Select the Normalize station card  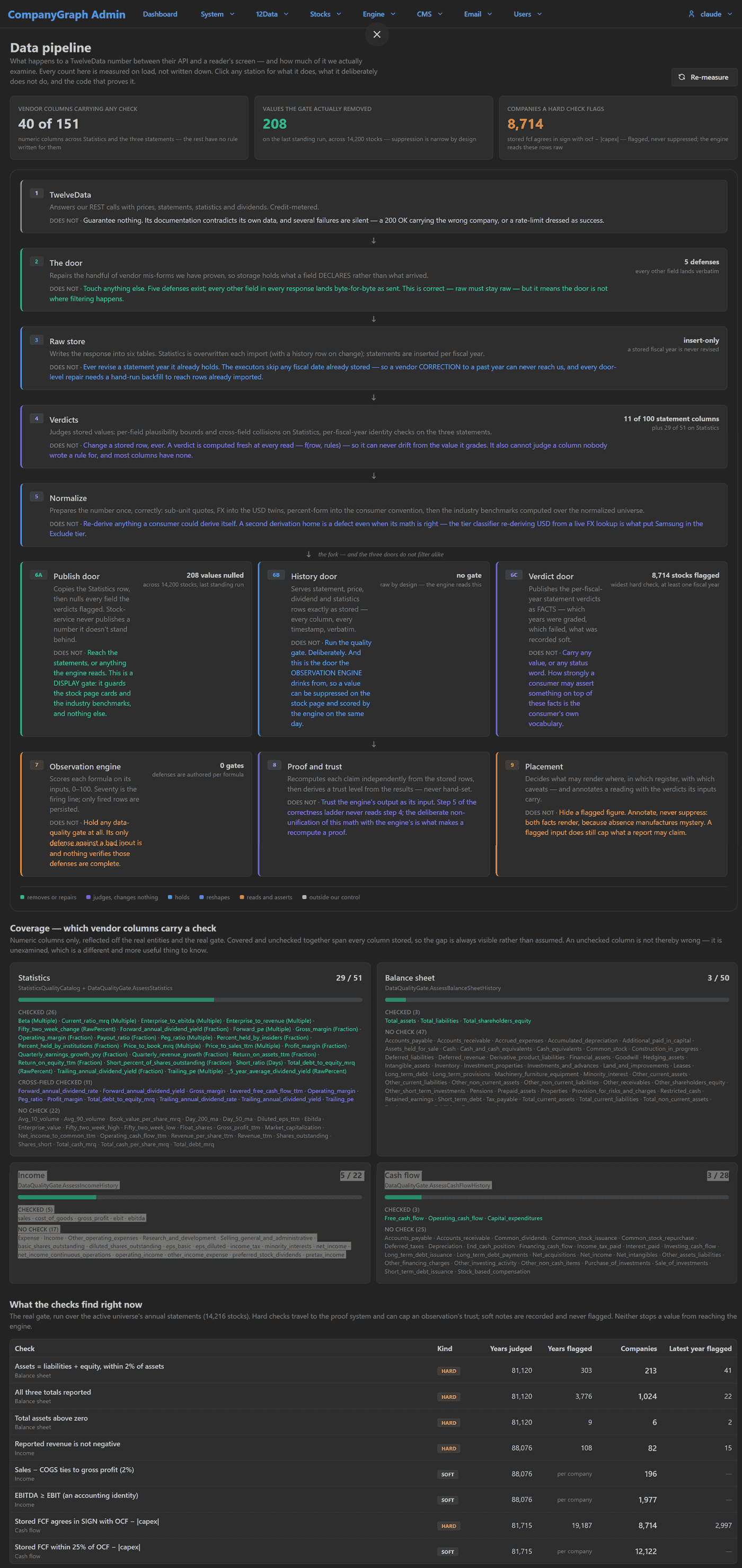[374, 515]
